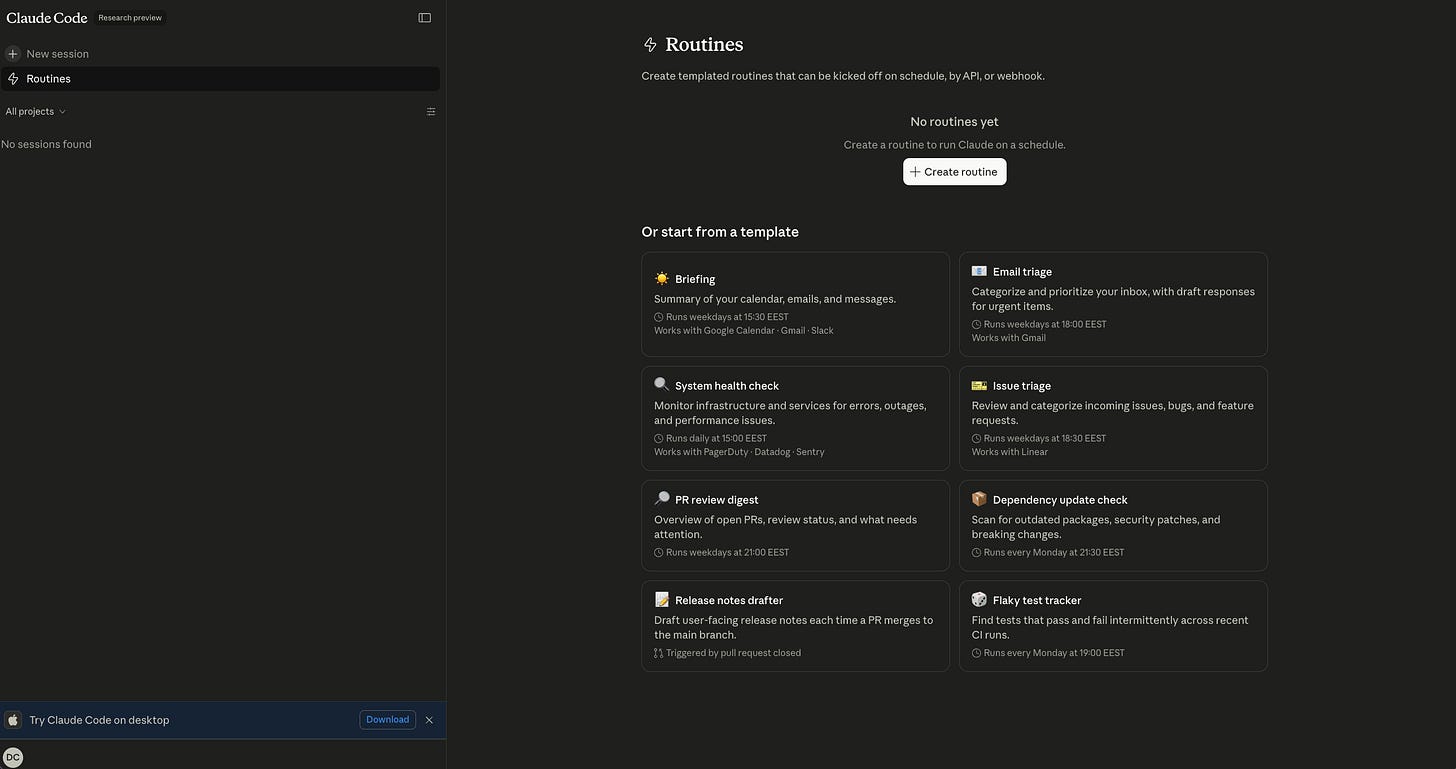The width and height of the screenshot is (1456, 769).
Task: Select the PR review digest template
Action: point(795,526)
